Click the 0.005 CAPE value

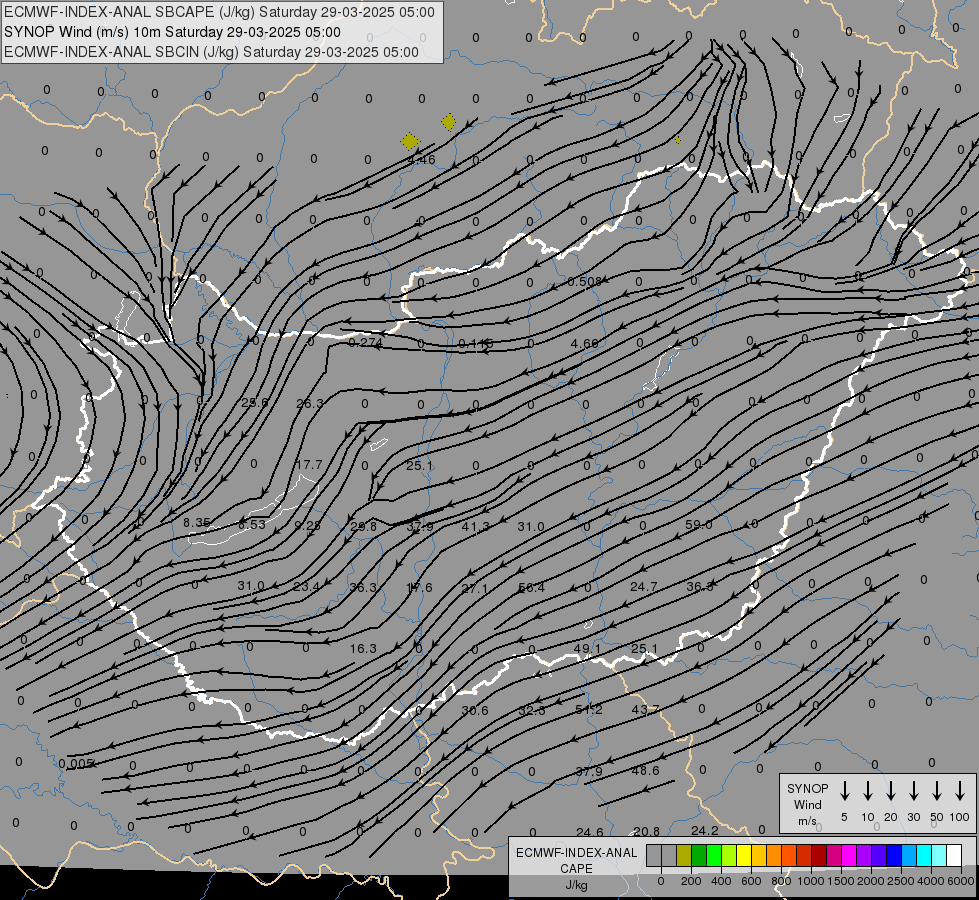pyautogui.click(x=76, y=763)
